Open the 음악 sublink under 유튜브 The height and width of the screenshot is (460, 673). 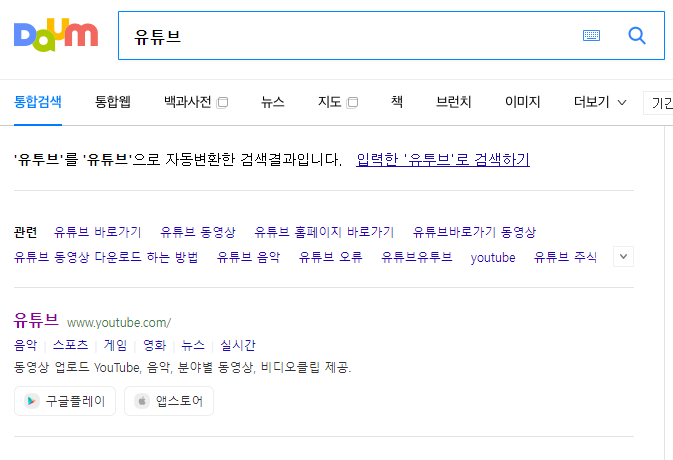point(25,345)
